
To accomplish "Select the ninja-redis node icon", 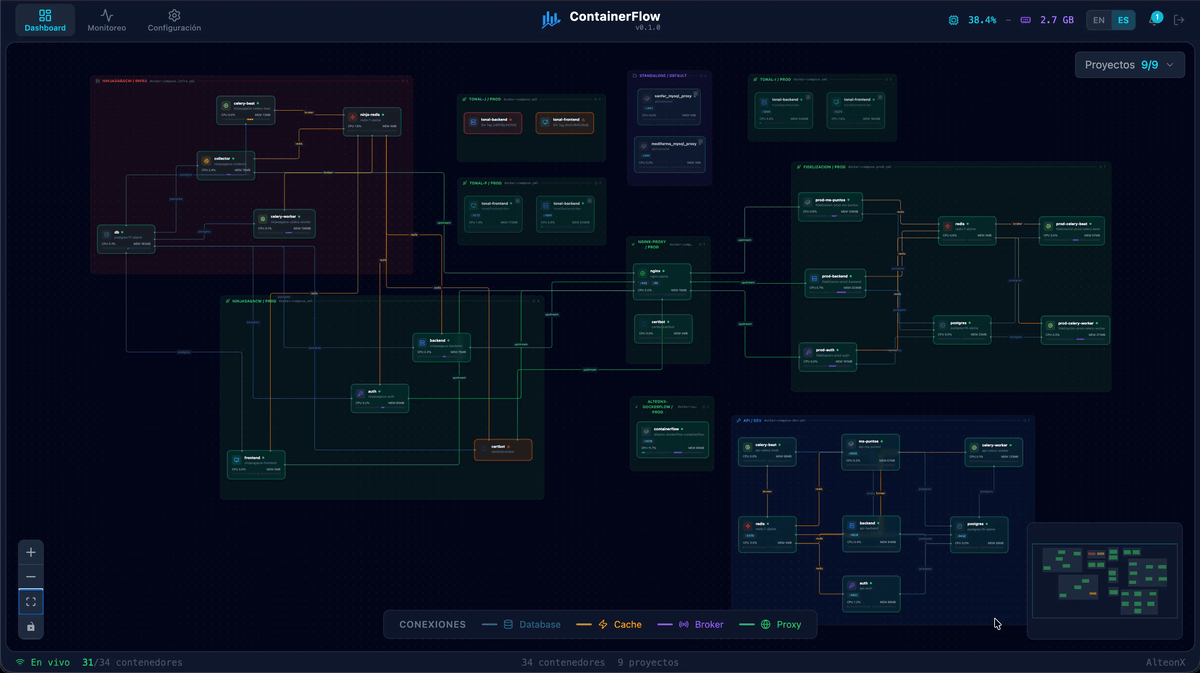I will click(x=353, y=117).
